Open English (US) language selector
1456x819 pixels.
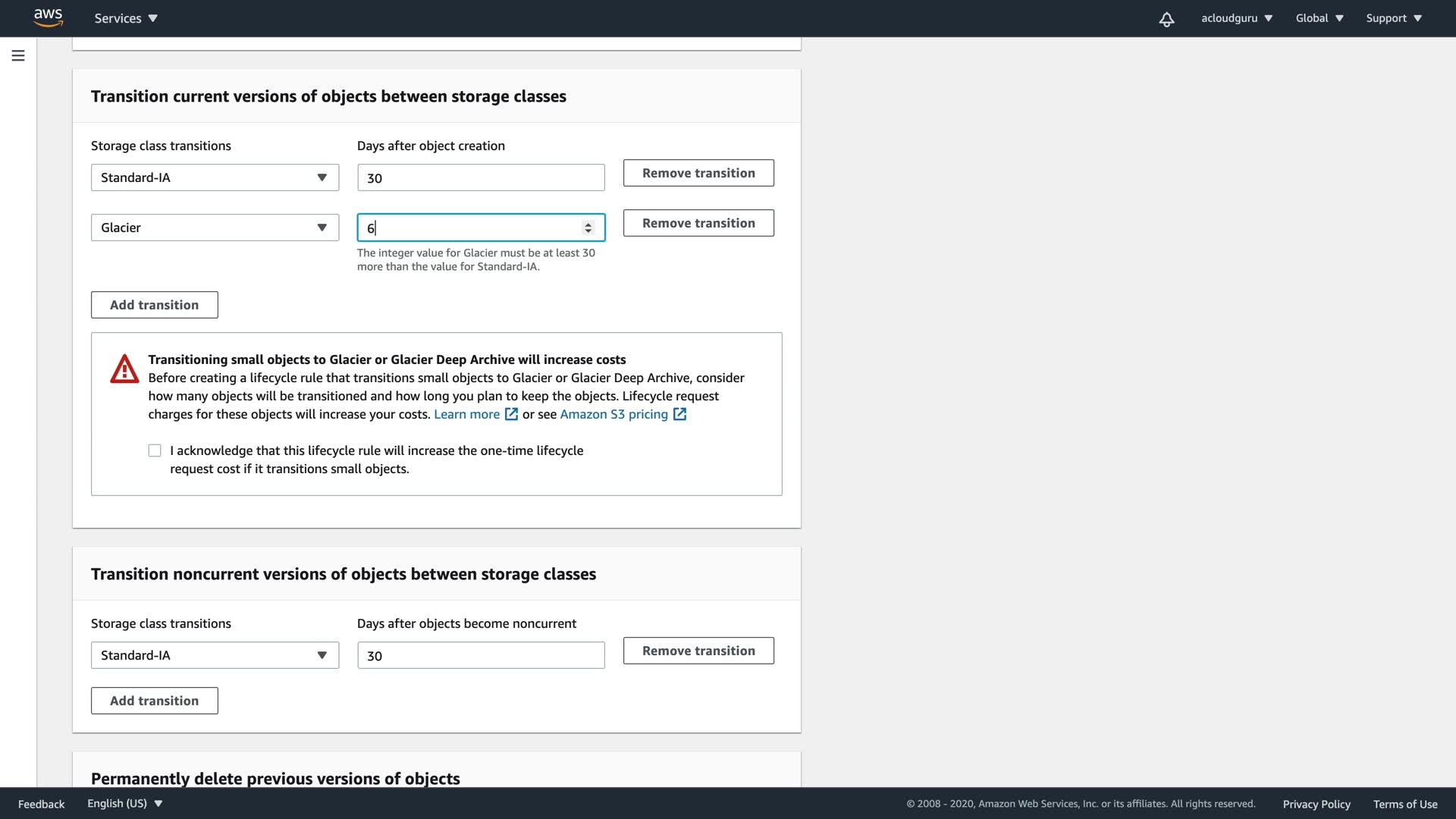click(x=124, y=803)
